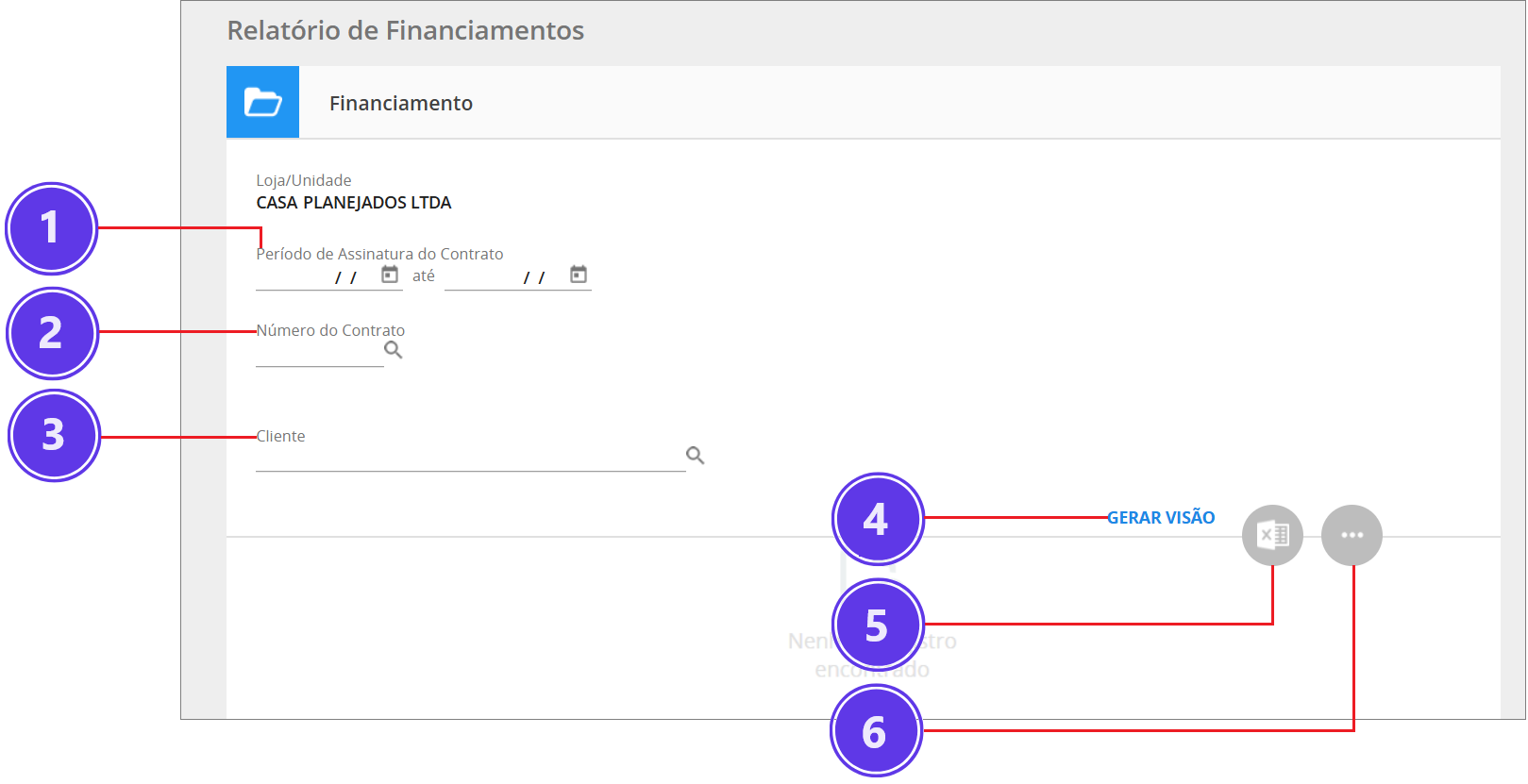Open the end date calendar picker

click(x=579, y=275)
